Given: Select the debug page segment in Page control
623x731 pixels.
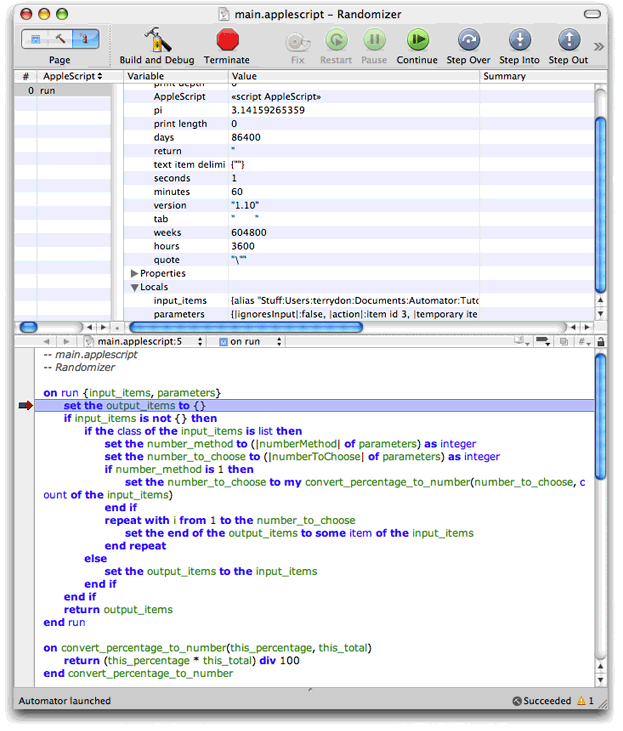Looking at the screenshot, I should [x=84, y=39].
